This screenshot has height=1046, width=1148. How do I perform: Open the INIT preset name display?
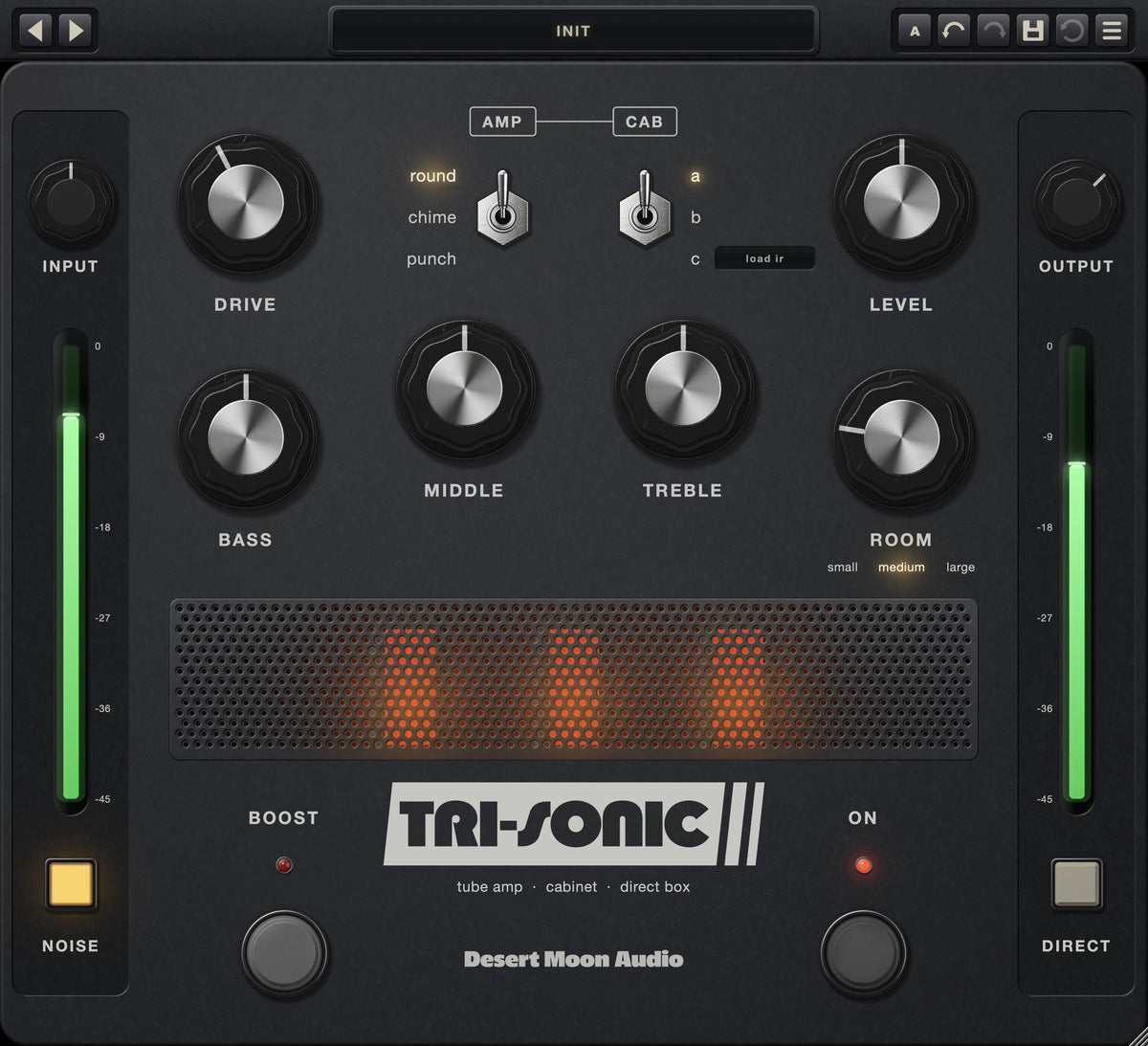(x=573, y=31)
